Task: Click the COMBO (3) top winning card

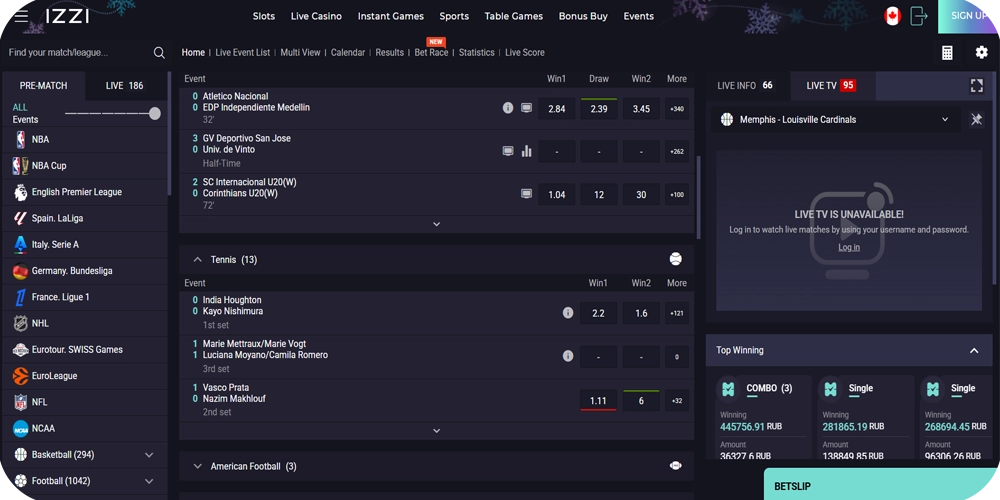Action: 763,418
